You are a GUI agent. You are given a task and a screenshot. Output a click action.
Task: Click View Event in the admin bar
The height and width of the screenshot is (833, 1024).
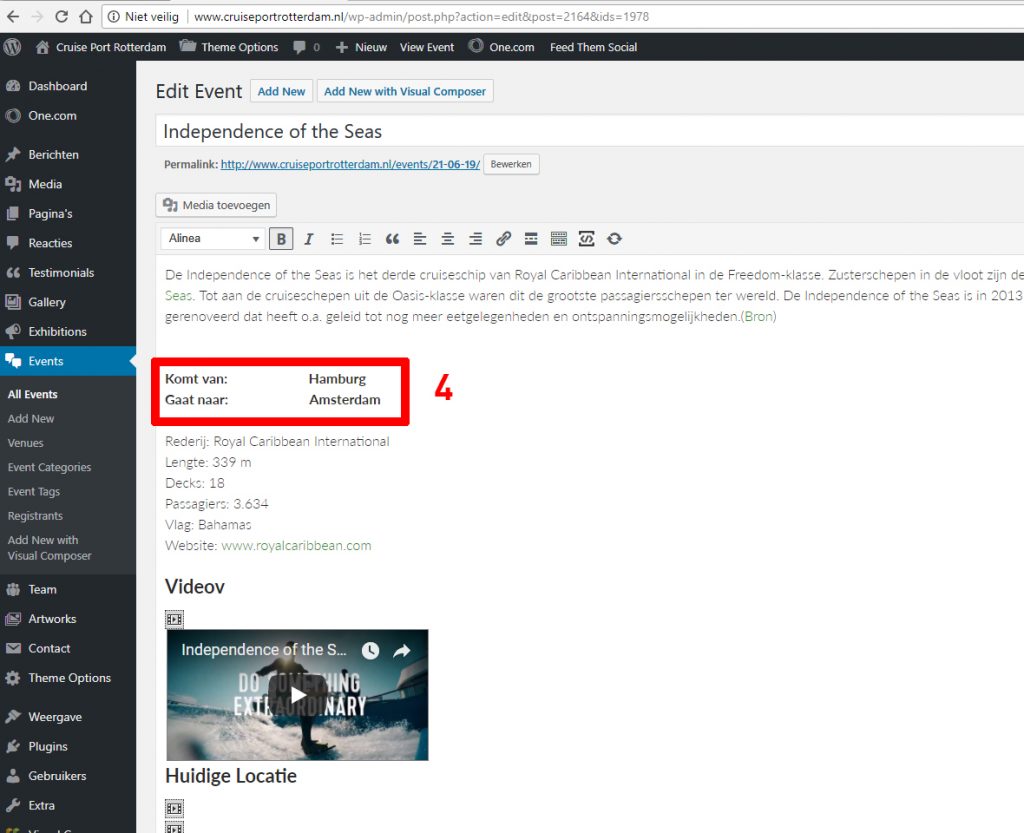coord(426,47)
